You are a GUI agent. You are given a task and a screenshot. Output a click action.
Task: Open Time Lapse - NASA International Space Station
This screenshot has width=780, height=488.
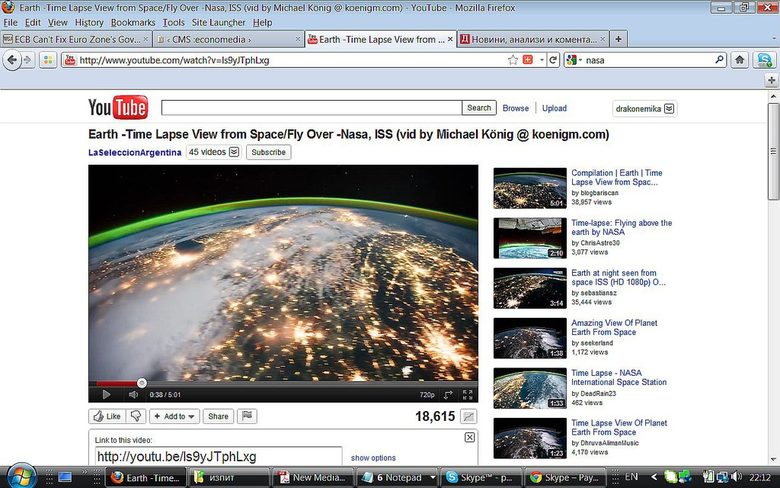[619, 377]
